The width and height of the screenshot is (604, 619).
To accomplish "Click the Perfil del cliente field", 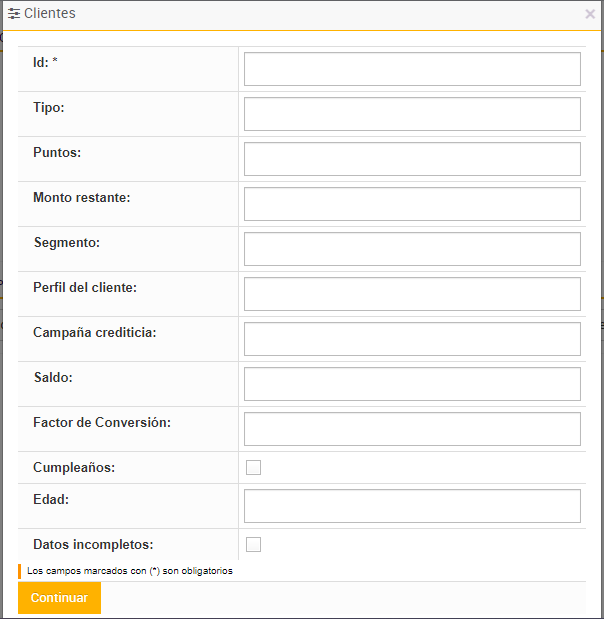I will click(412, 294).
